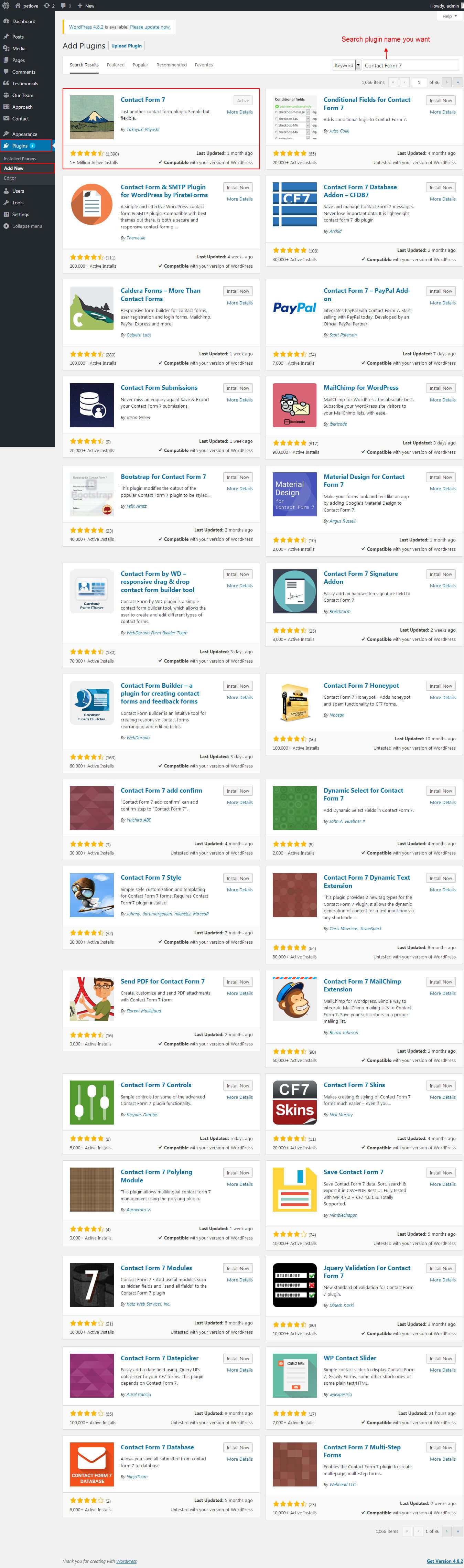This screenshot has height=1568, width=464.
Task: Open Dashboard from the sidebar icon
Action: pos(6,21)
